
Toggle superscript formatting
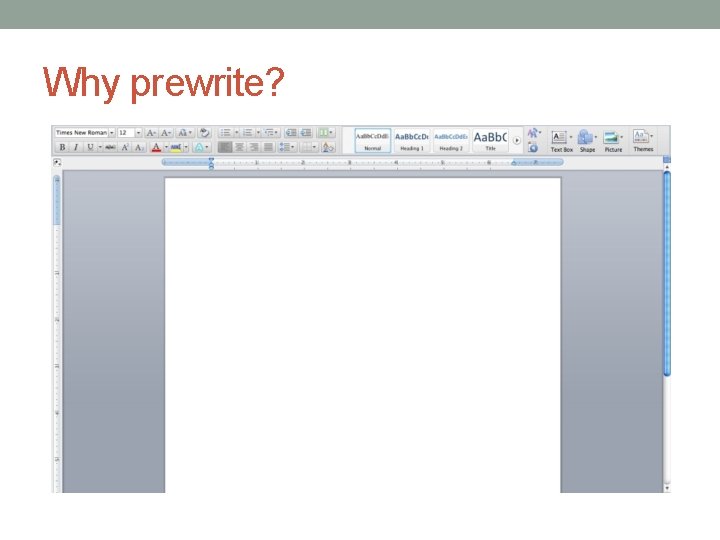point(125,147)
